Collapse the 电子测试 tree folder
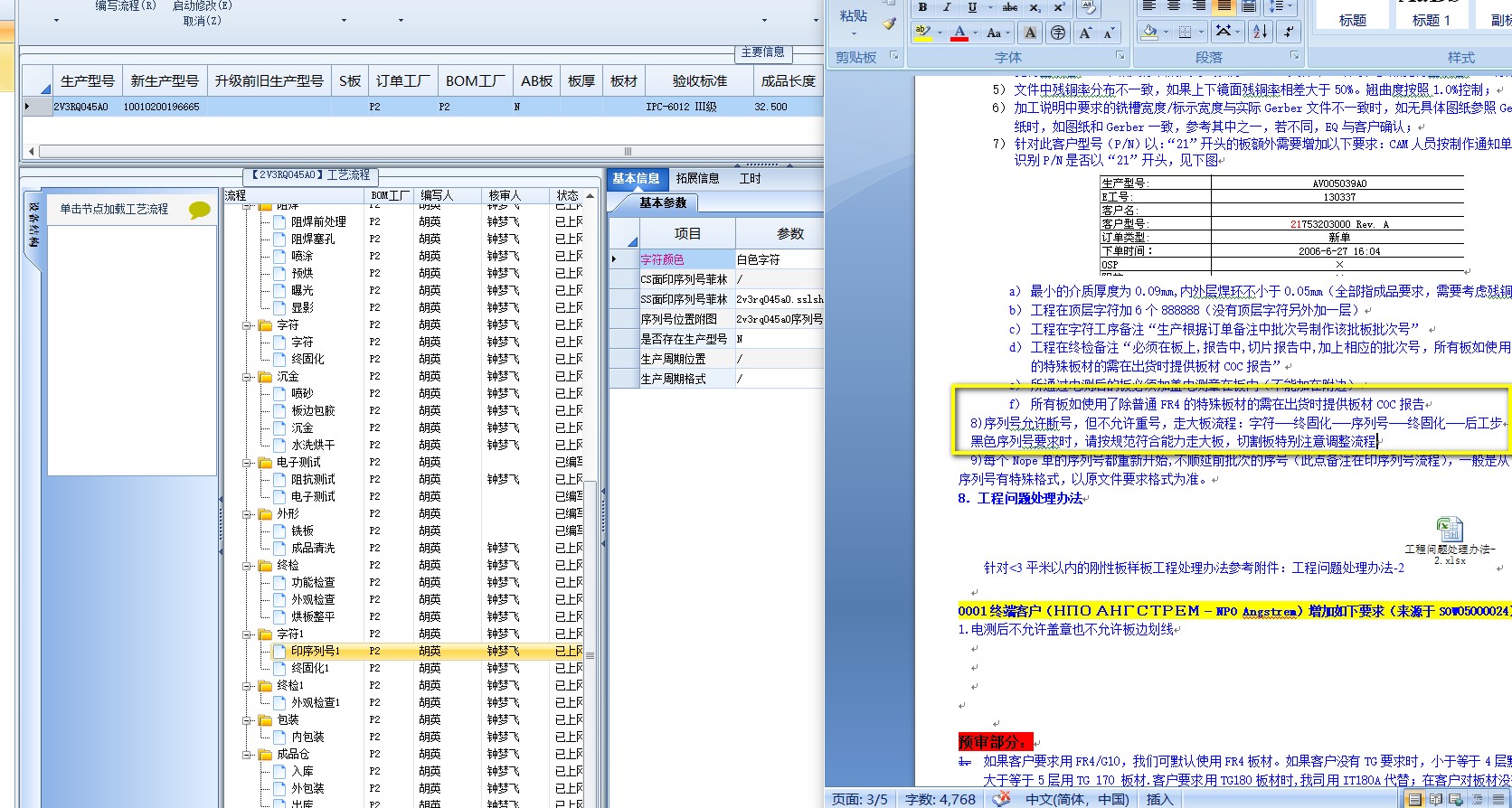The height and width of the screenshot is (808, 1512). (x=247, y=463)
